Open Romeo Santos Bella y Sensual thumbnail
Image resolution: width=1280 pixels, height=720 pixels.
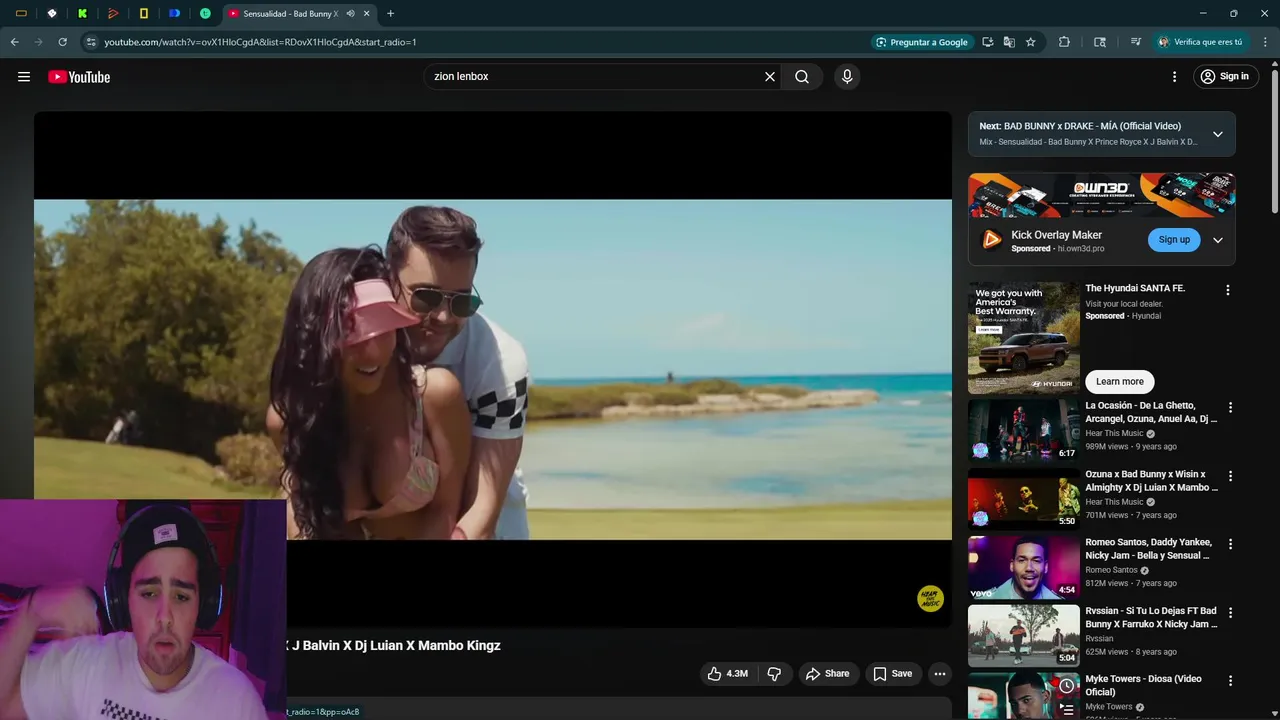(1024, 567)
